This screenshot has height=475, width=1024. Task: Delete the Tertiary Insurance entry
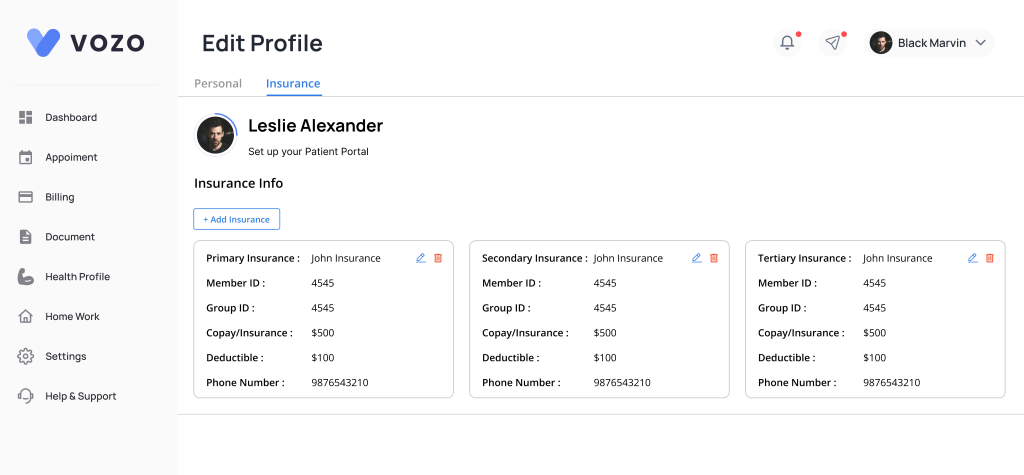pyautogui.click(x=990, y=258)
